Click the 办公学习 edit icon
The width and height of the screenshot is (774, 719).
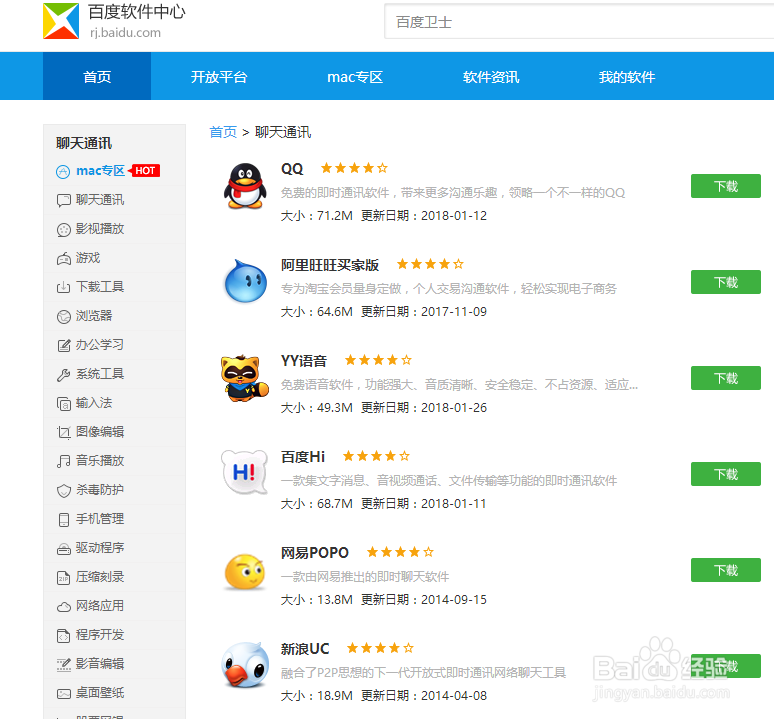pos(64,345)
